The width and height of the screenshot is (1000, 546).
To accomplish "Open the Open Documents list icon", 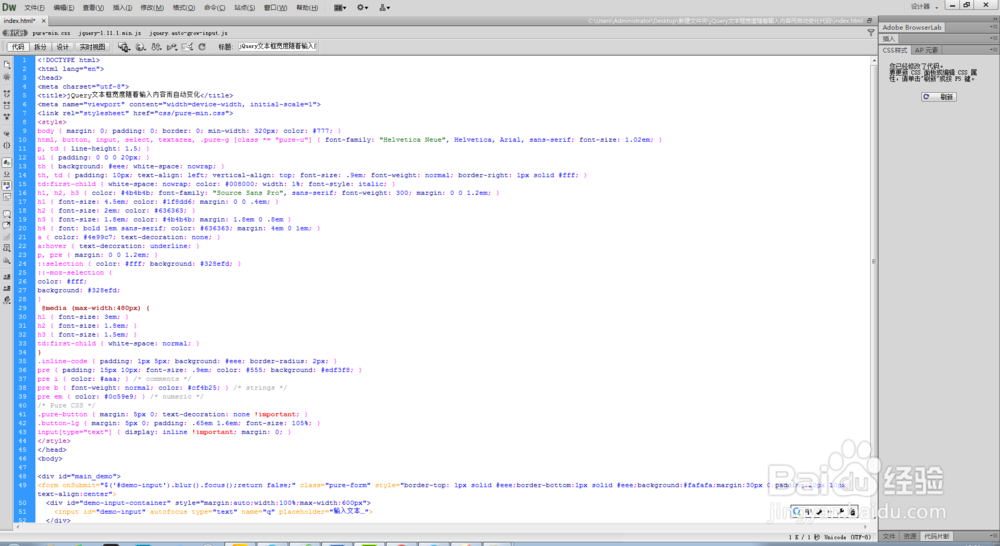I will point(7,64).
